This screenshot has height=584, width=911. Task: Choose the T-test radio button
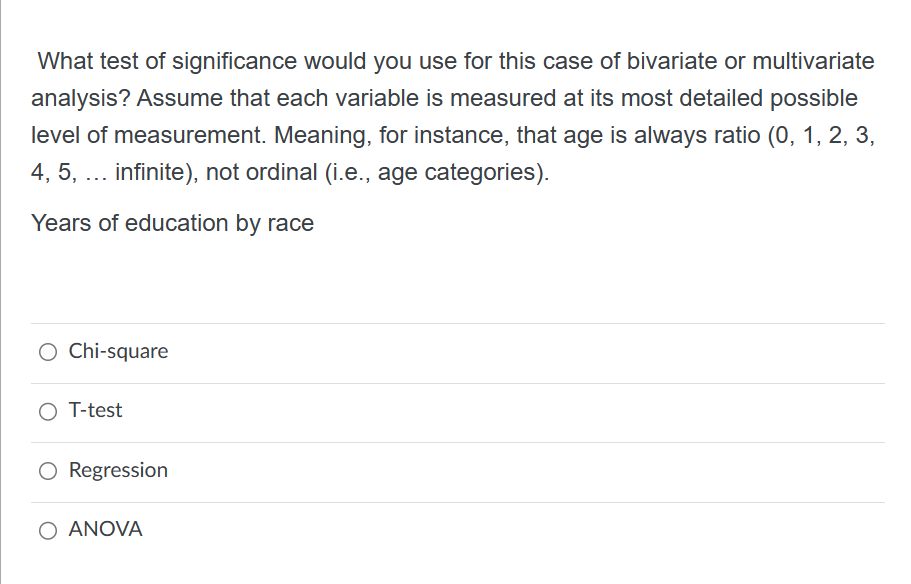pyautogui.click(x=48, y=411)
